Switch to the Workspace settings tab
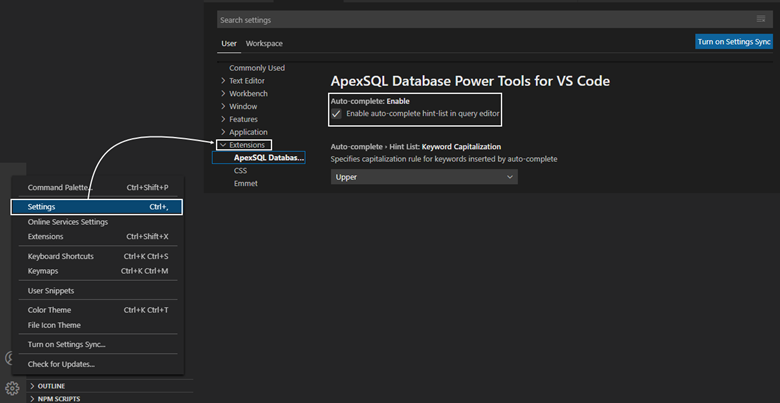 point(264,44)
